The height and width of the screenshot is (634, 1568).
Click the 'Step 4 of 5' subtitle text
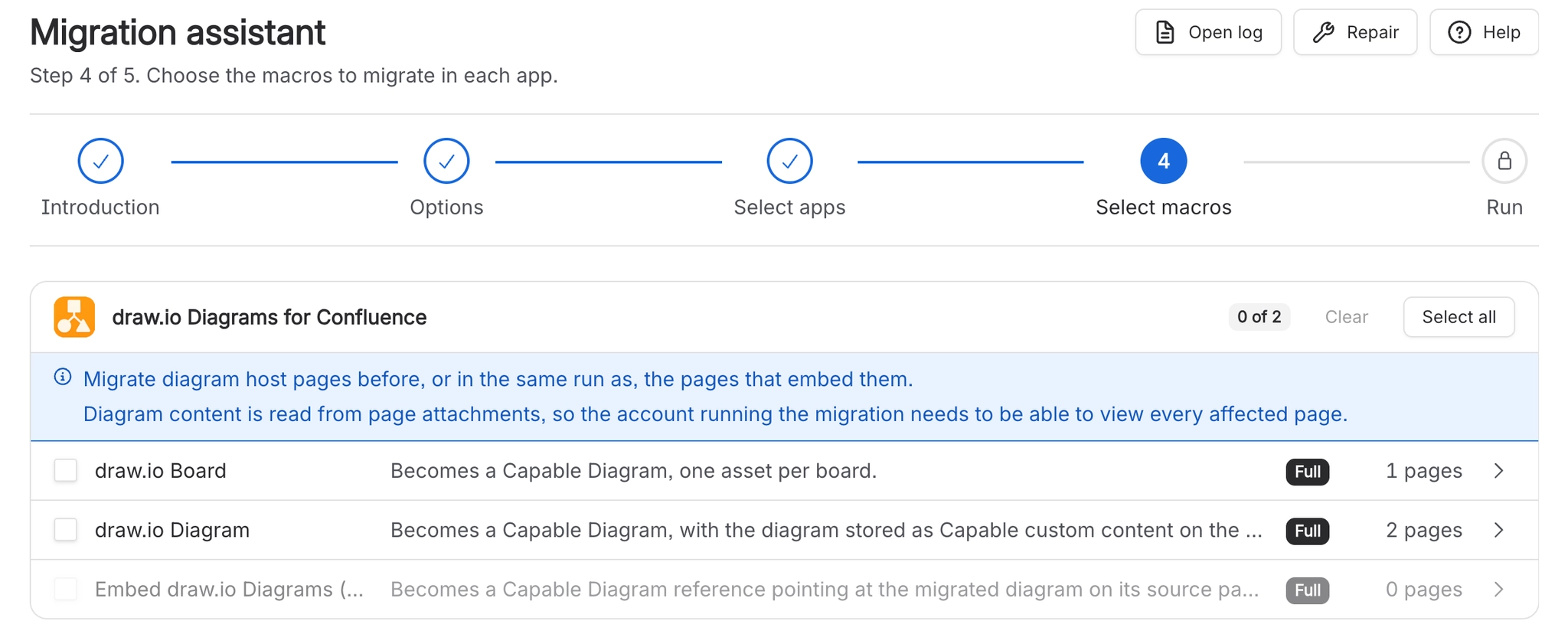click(294, 75)
